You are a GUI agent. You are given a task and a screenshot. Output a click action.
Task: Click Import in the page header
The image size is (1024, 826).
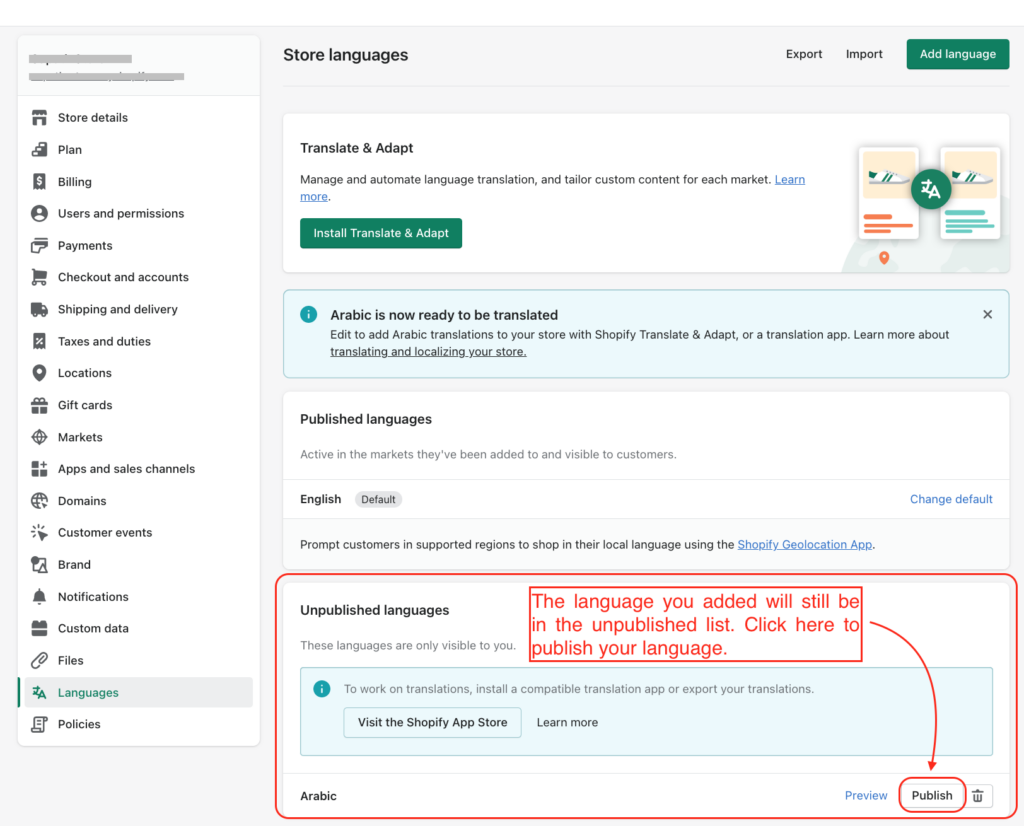tap(864, 54)
